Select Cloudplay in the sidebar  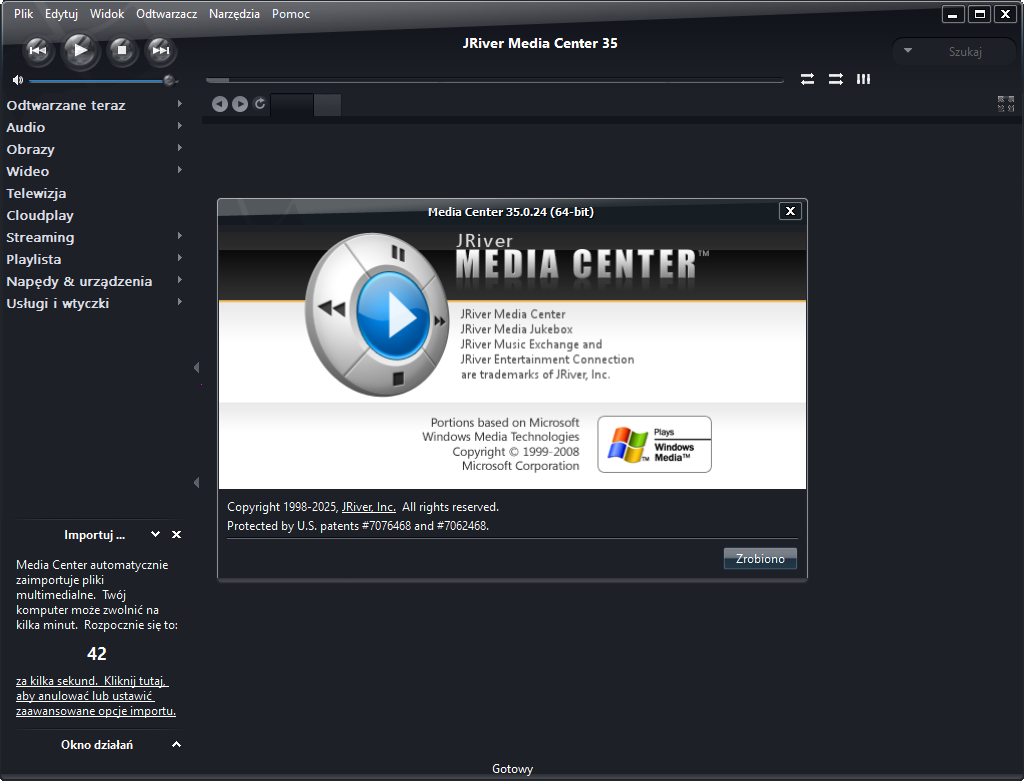click(40, 215)
